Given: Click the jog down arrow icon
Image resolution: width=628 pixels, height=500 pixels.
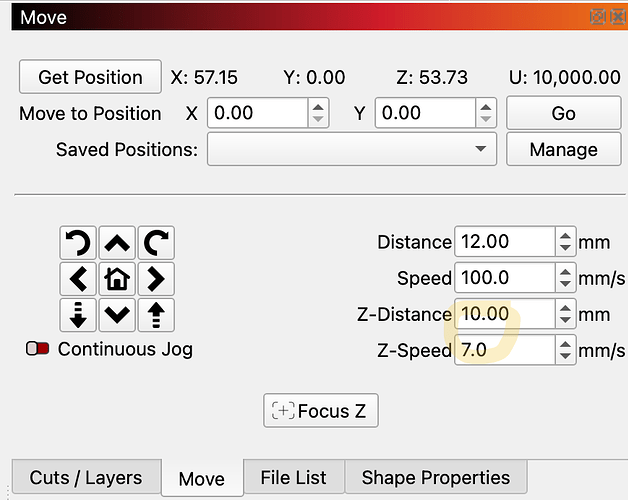Looking at the screenshot, I should (118, 314).
